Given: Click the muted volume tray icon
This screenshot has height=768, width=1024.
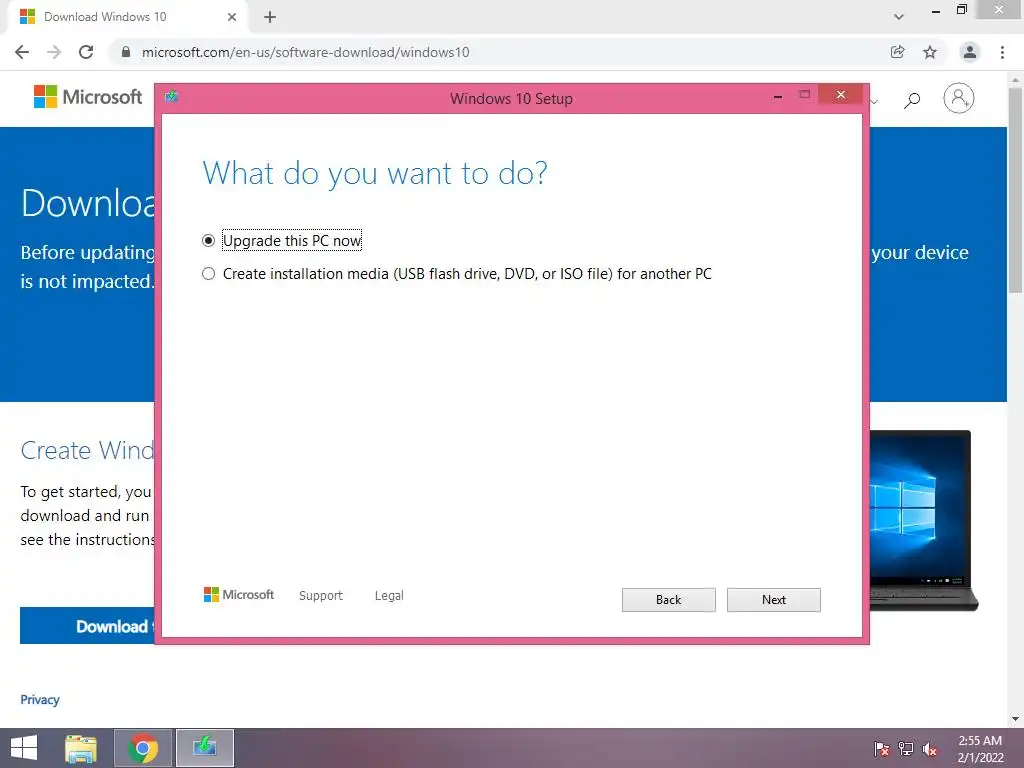Looking at the screenshot, I should [930, 749].
